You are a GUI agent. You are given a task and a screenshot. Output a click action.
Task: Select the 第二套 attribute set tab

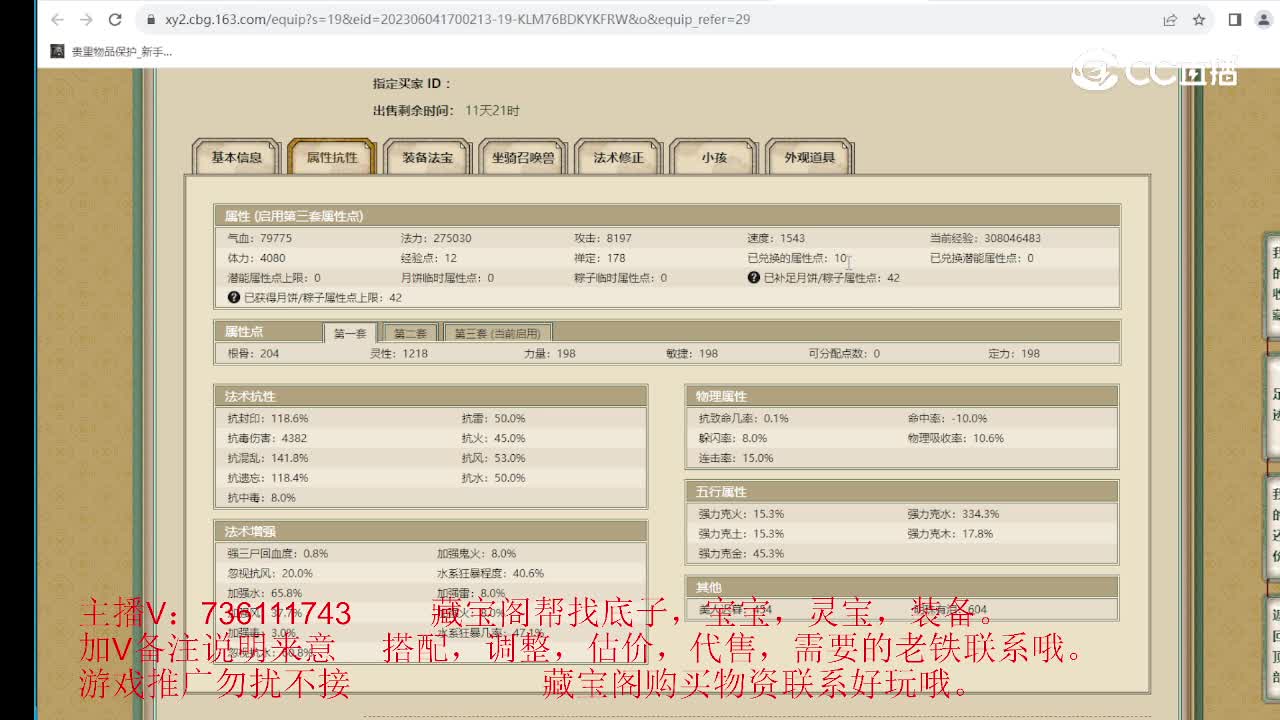(x=409, y=331)
